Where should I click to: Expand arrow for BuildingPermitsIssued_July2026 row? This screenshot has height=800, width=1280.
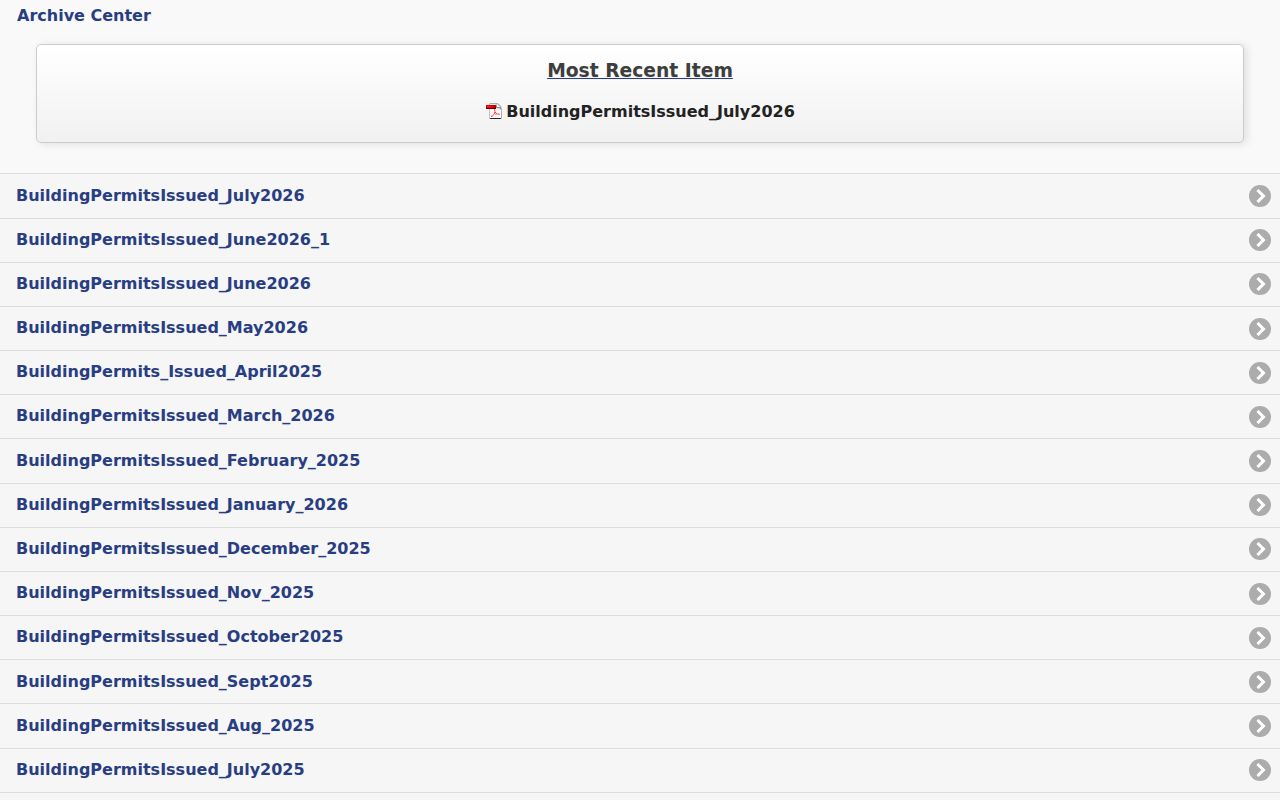(x=1260, y=196)
